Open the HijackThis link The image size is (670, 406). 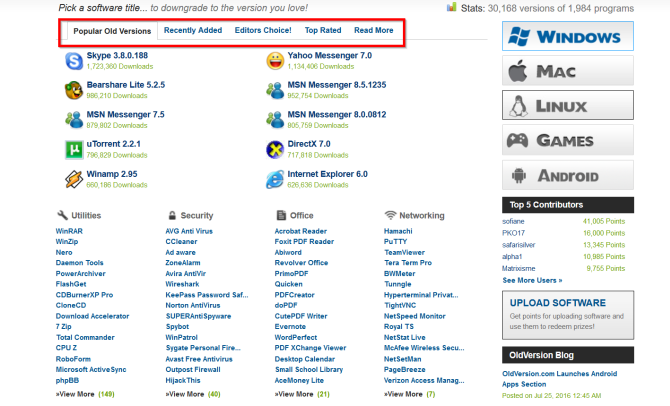[183, 380]
